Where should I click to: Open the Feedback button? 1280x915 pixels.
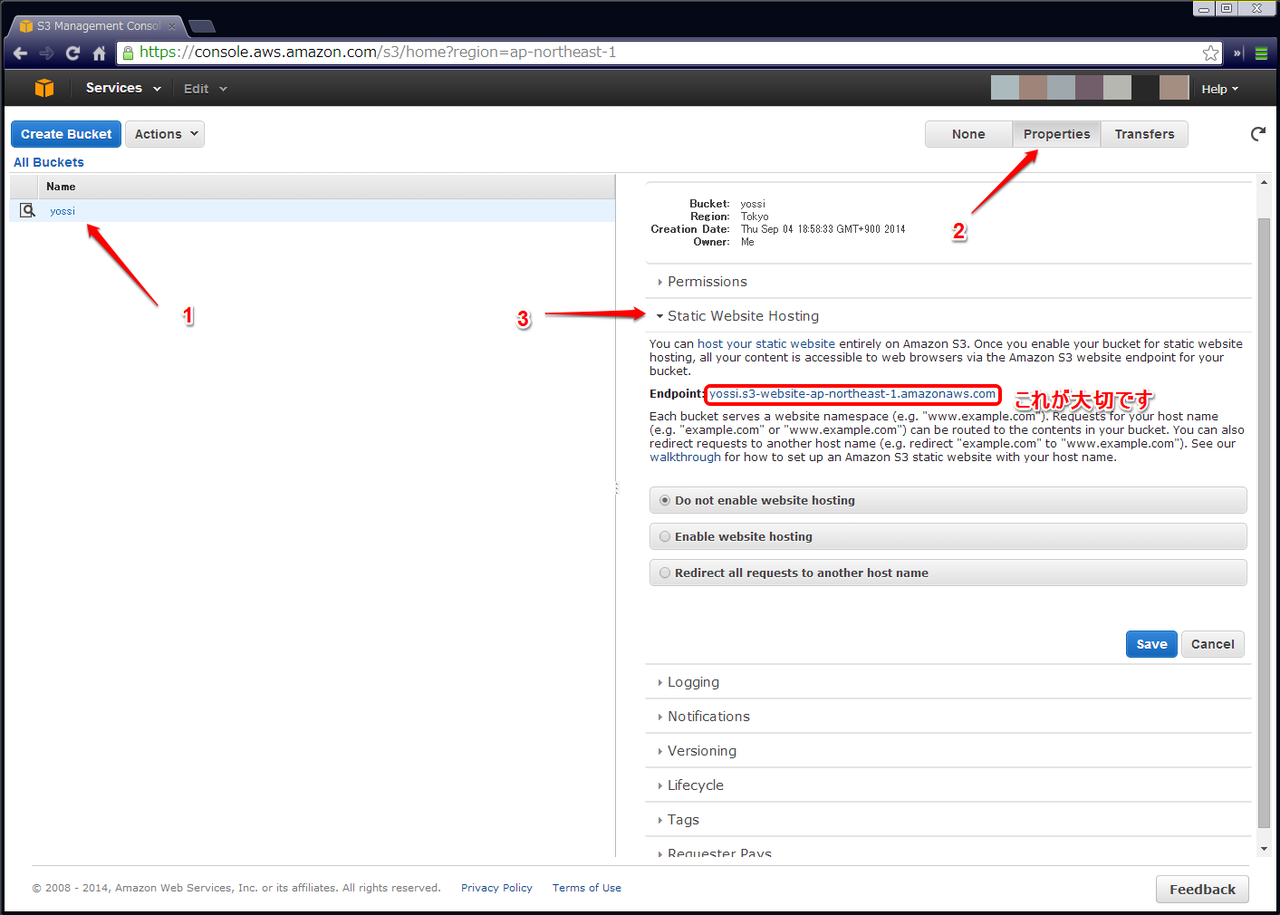[1202, 889]
